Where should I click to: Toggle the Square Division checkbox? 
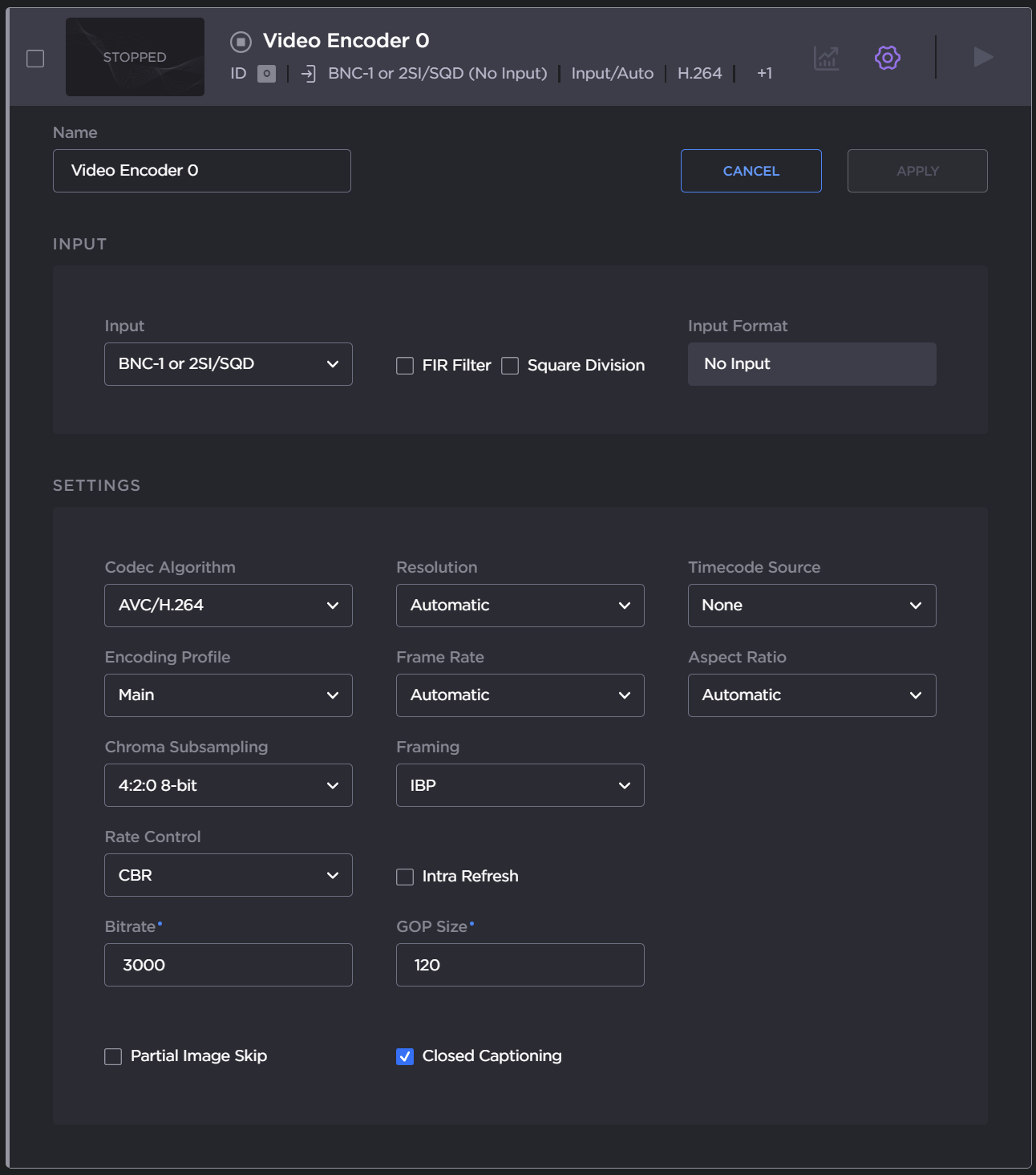(x=510, y=366)
